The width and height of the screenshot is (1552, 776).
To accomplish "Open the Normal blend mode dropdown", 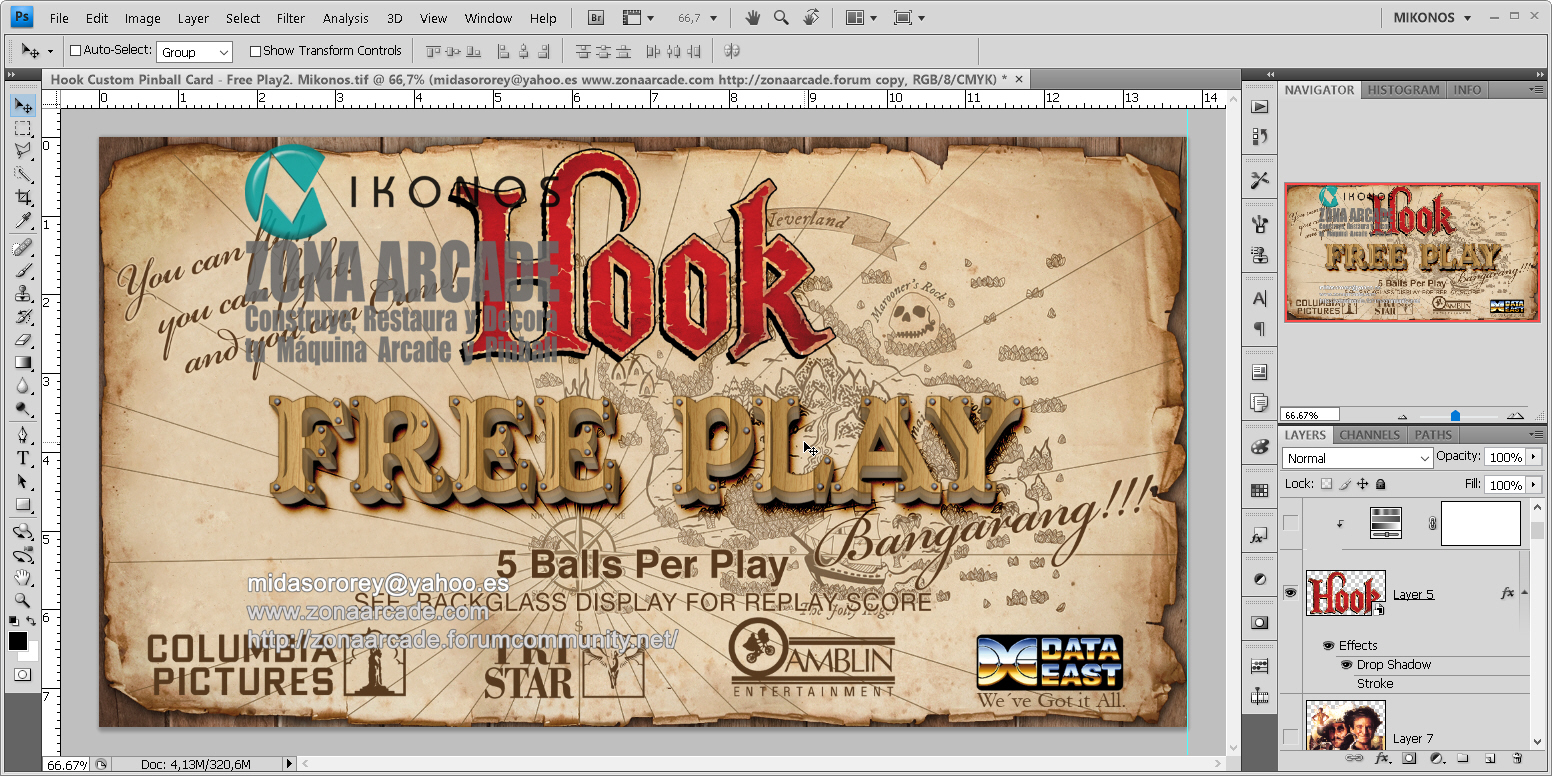I will [1356, 458].
